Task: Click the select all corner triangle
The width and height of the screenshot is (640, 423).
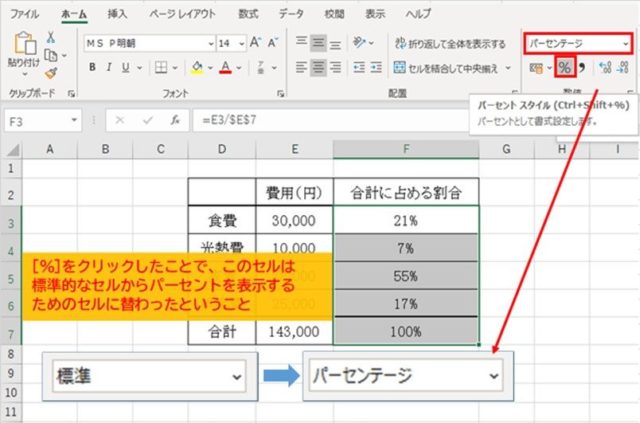Action: tap(13, 150)
